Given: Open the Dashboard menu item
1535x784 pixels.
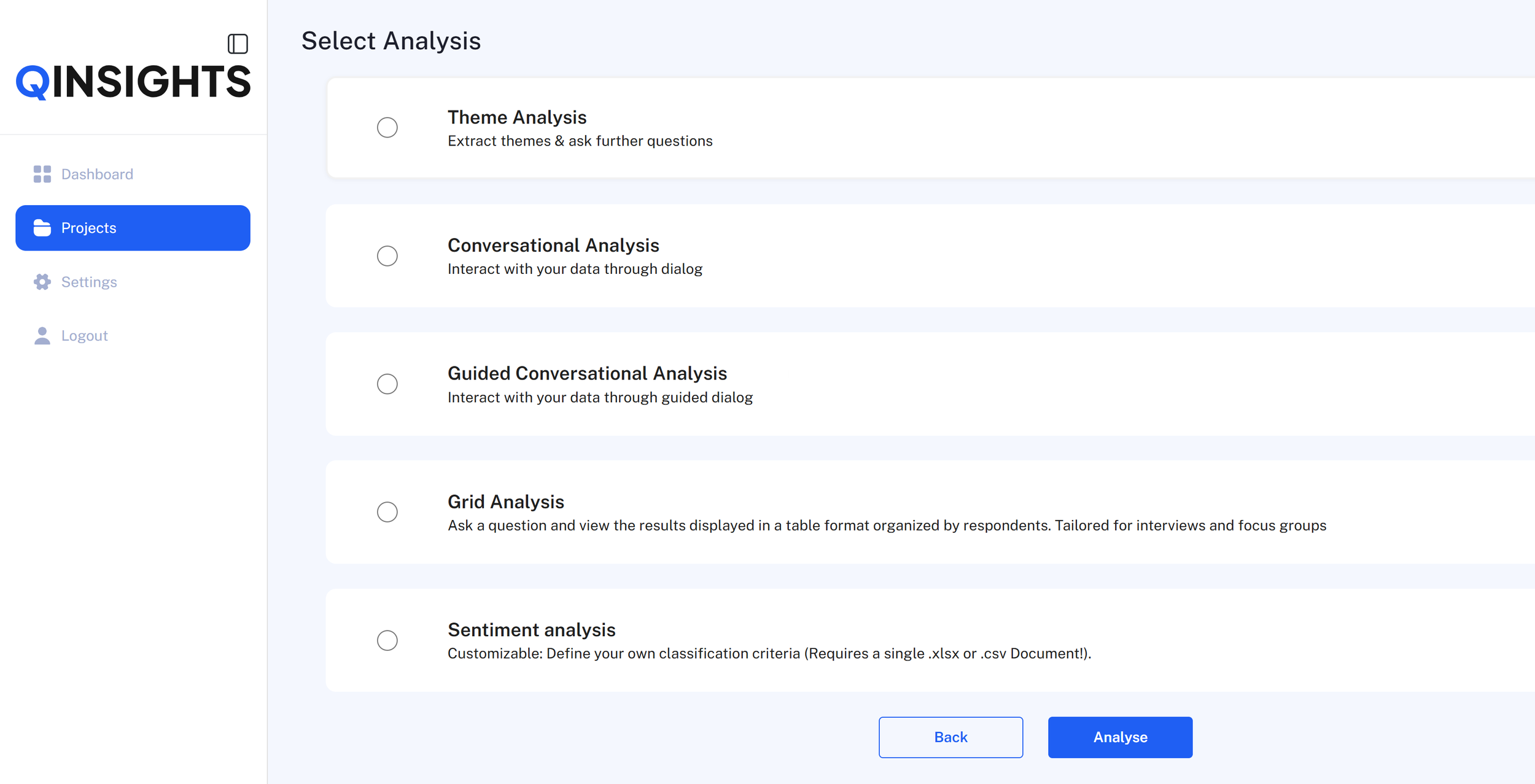Looking at the screenshot, I should tap(97, 174).
